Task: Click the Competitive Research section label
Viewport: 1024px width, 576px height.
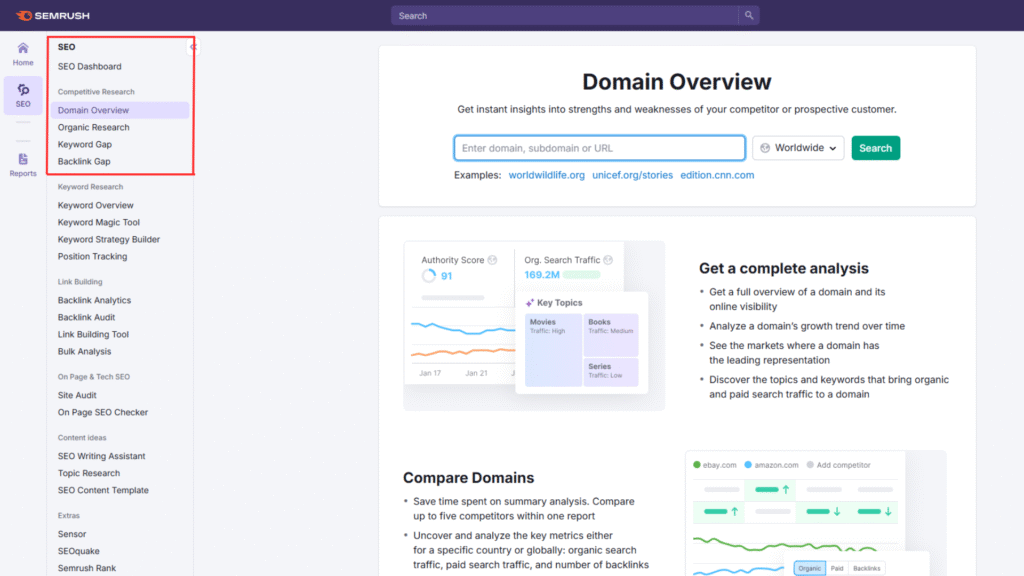Action: pyautogui.click(x=96, y=92)
